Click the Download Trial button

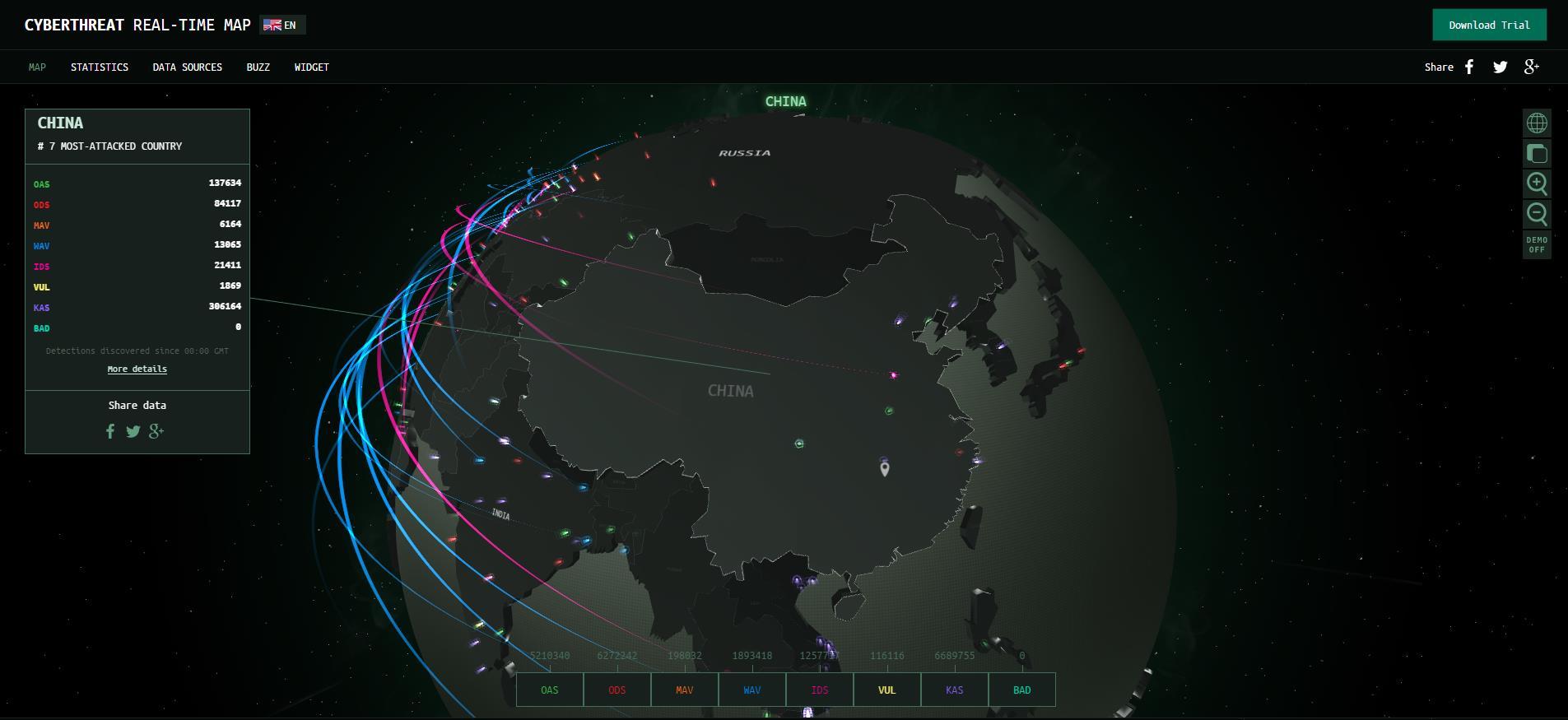[x=1489, y=25]
